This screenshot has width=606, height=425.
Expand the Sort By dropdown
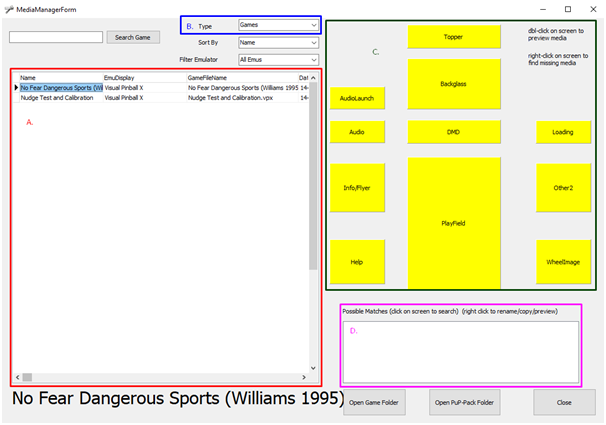[278, 43]
